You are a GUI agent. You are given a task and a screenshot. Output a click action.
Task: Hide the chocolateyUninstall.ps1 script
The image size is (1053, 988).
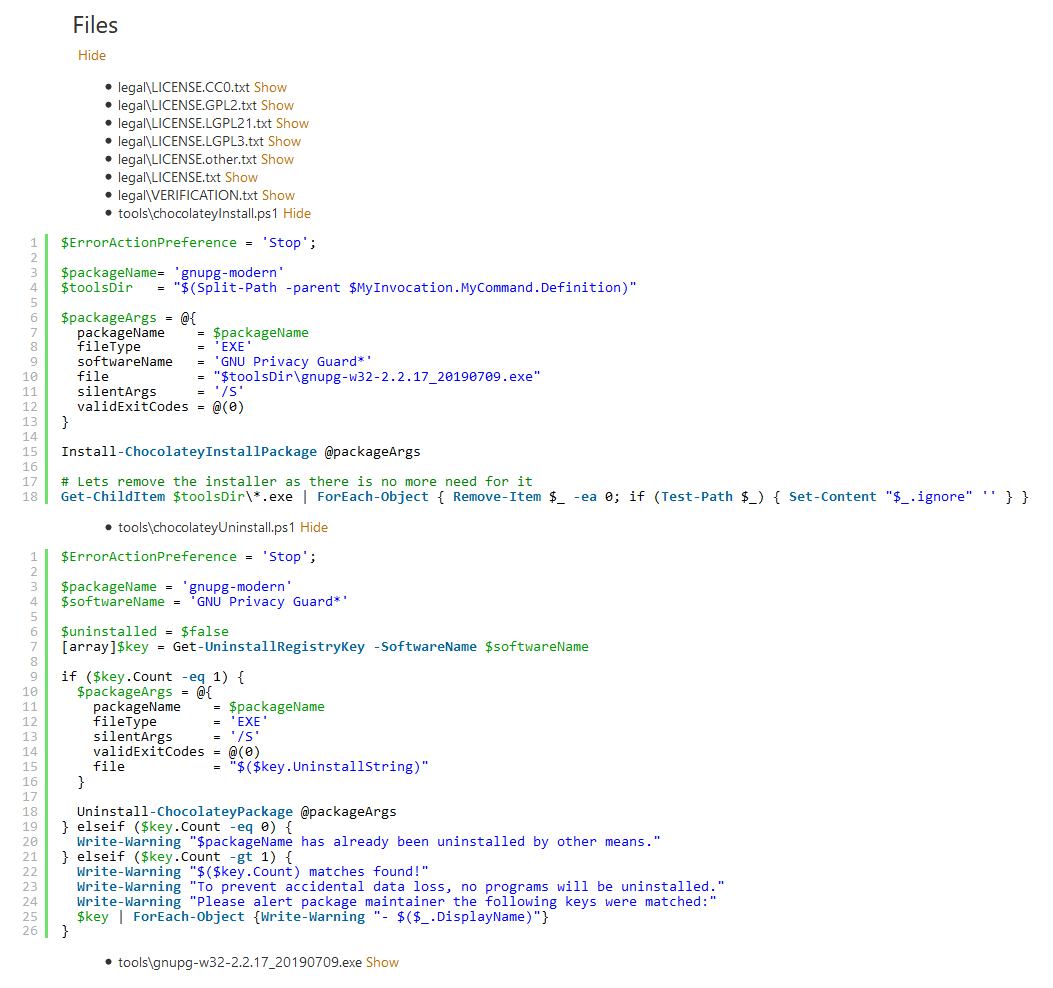(314, 527)
